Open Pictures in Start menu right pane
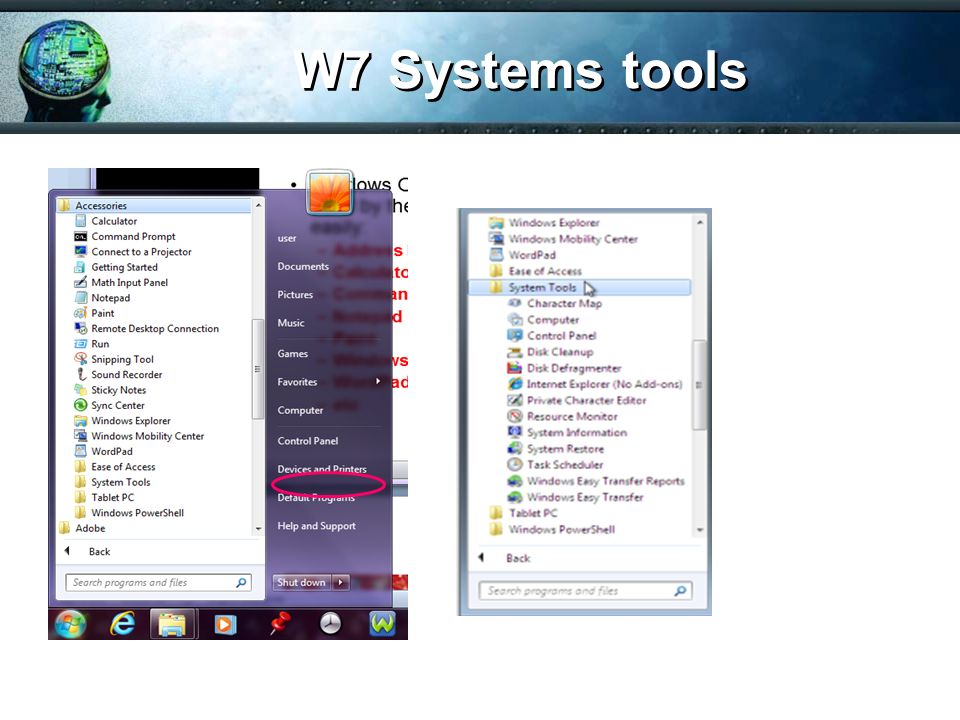The width and height of the screenshot is (960, 720). [x=295, y=294]
